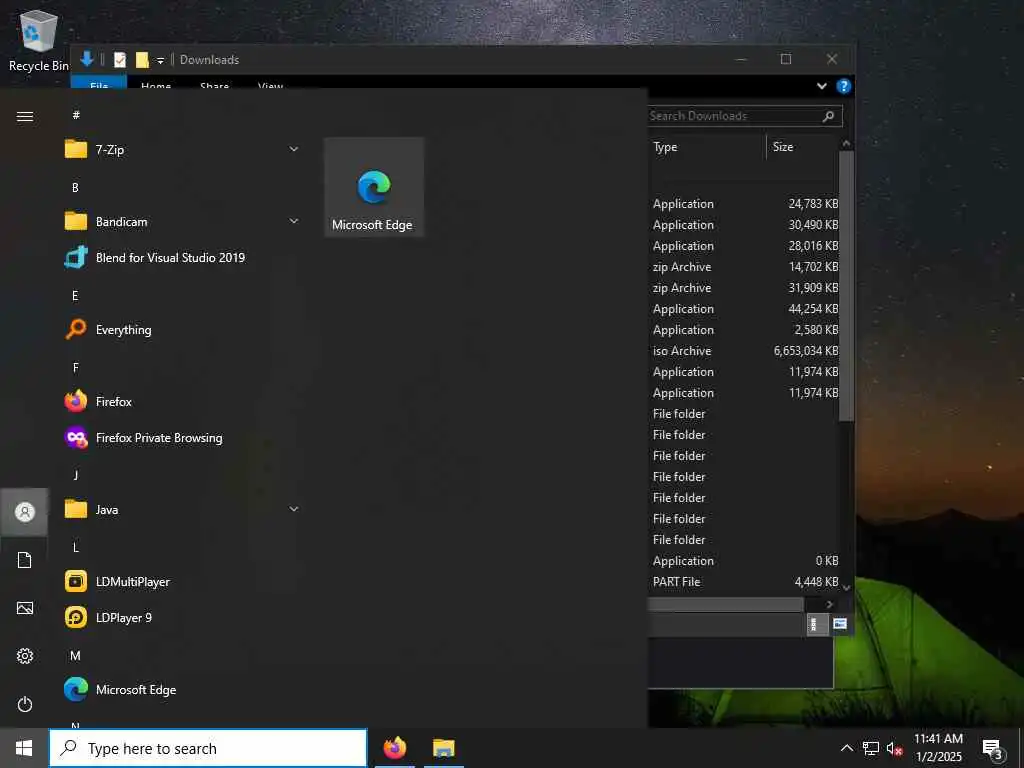Open the network status tray icon

pos(871,748)
